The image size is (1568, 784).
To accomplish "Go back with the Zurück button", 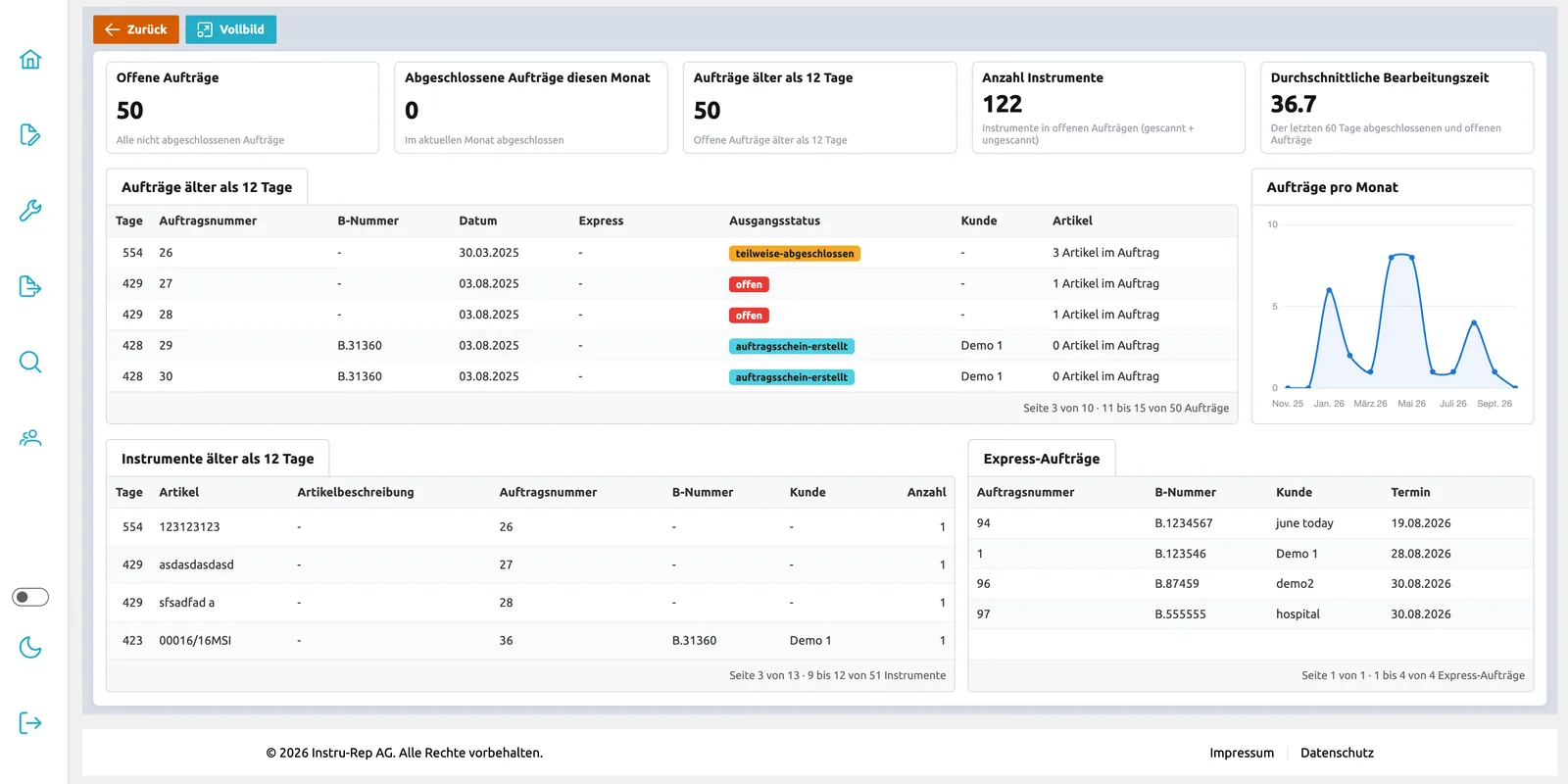I will pos(136,29).
